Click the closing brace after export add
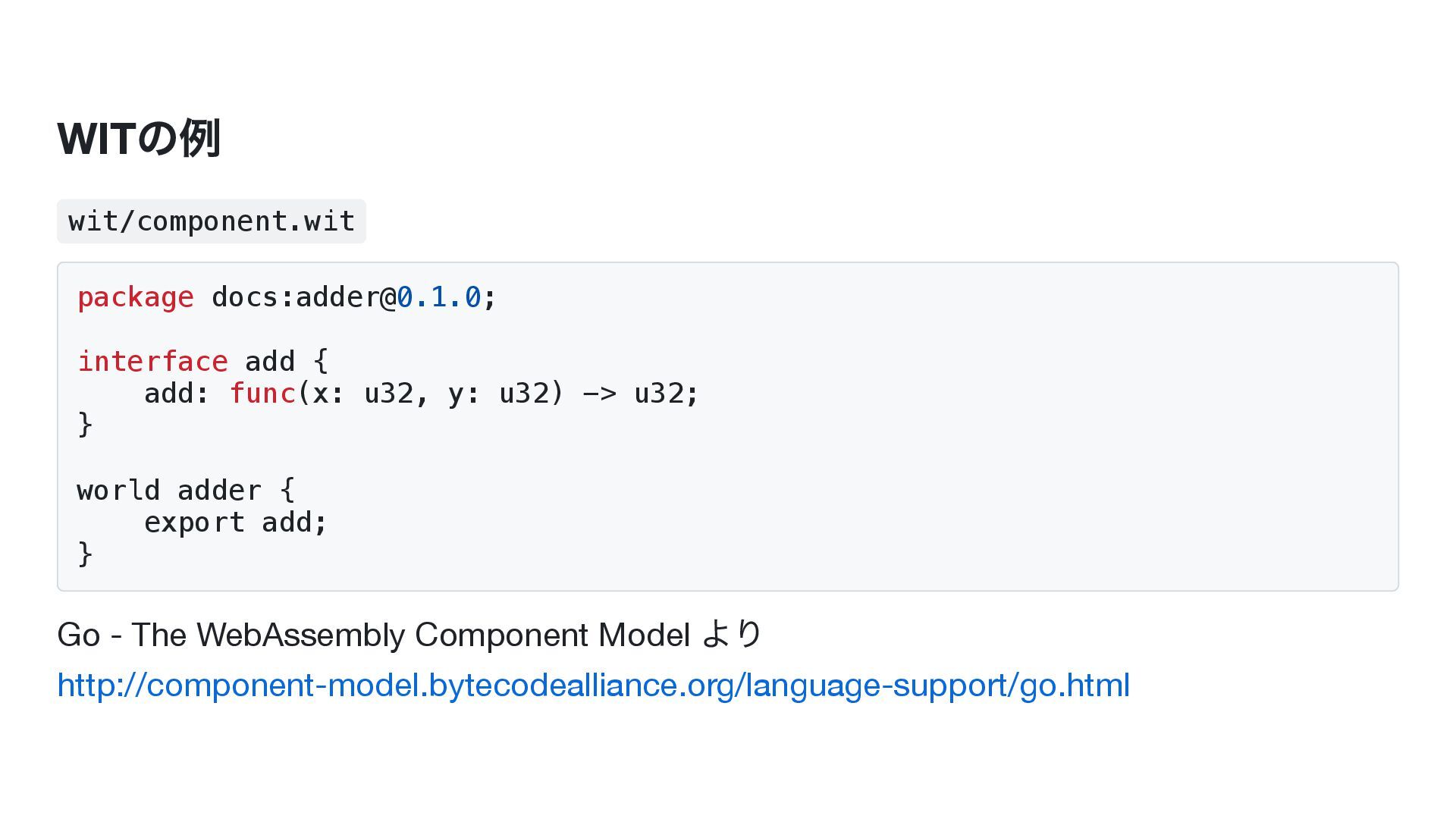This screenshot has width=1456, height=819. (85, 554)
